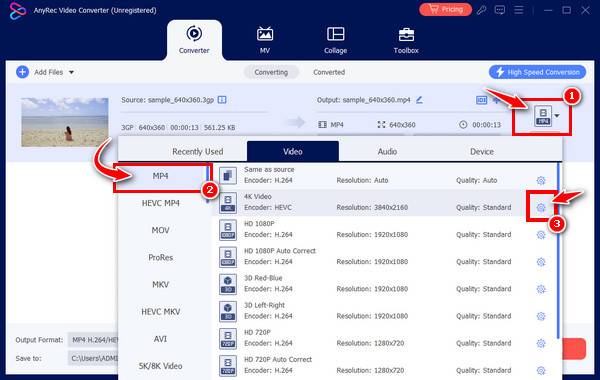Edit the output file name pencil icon
The image size is (600, 380).
coord(419,100)
